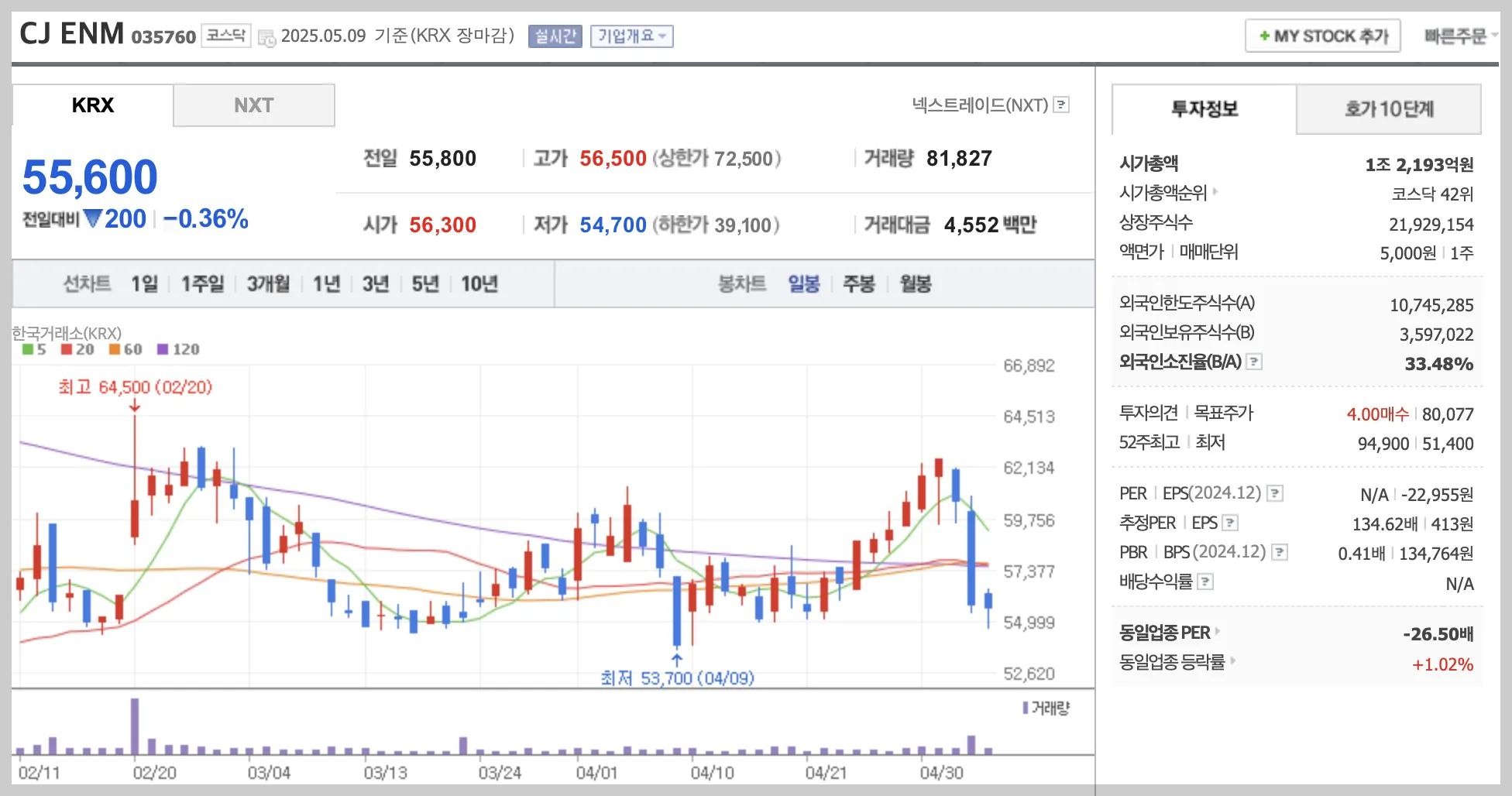The image size is (1512, 796).
Task: Expand the 동일업종 등락률 arrow
Action: tap(1232, 661)
